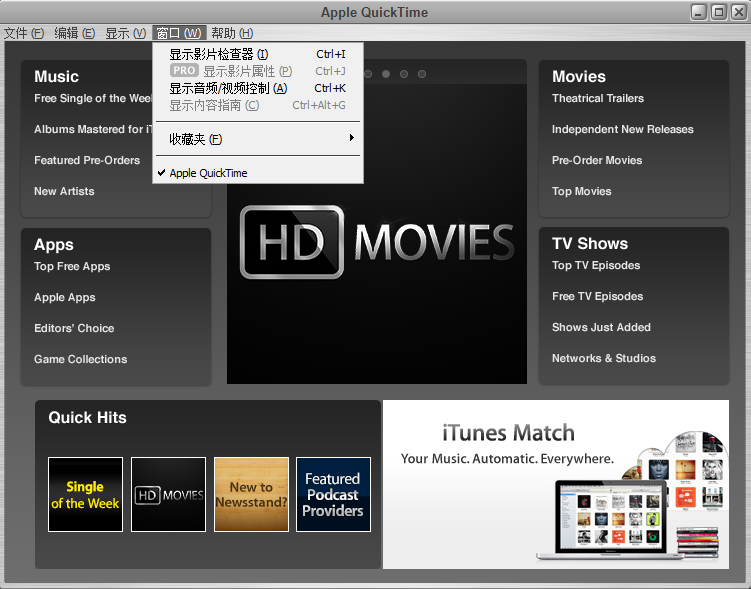Viewport: 751px width, 589px height.
Task: Open the 编辑 menu
Action: pyautogui.click(x=75, y=33)
